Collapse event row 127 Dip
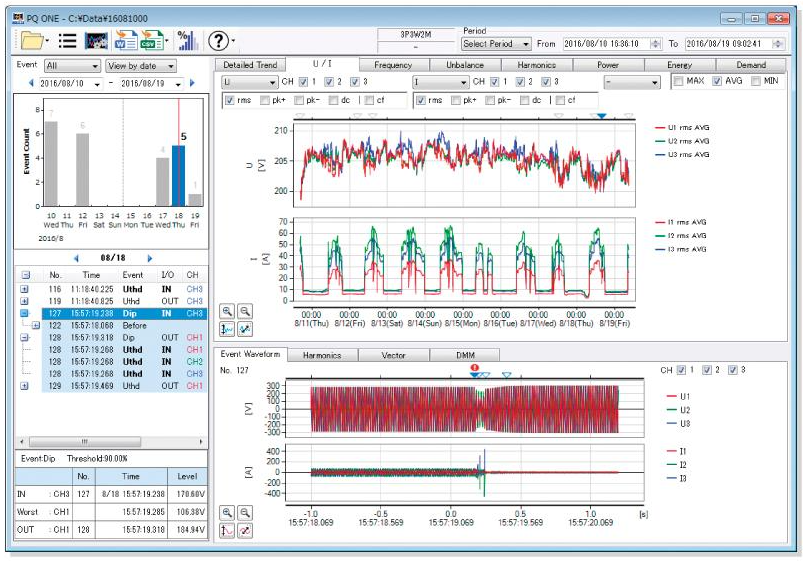This screenshot has height=565, width=803. [24, 313]
